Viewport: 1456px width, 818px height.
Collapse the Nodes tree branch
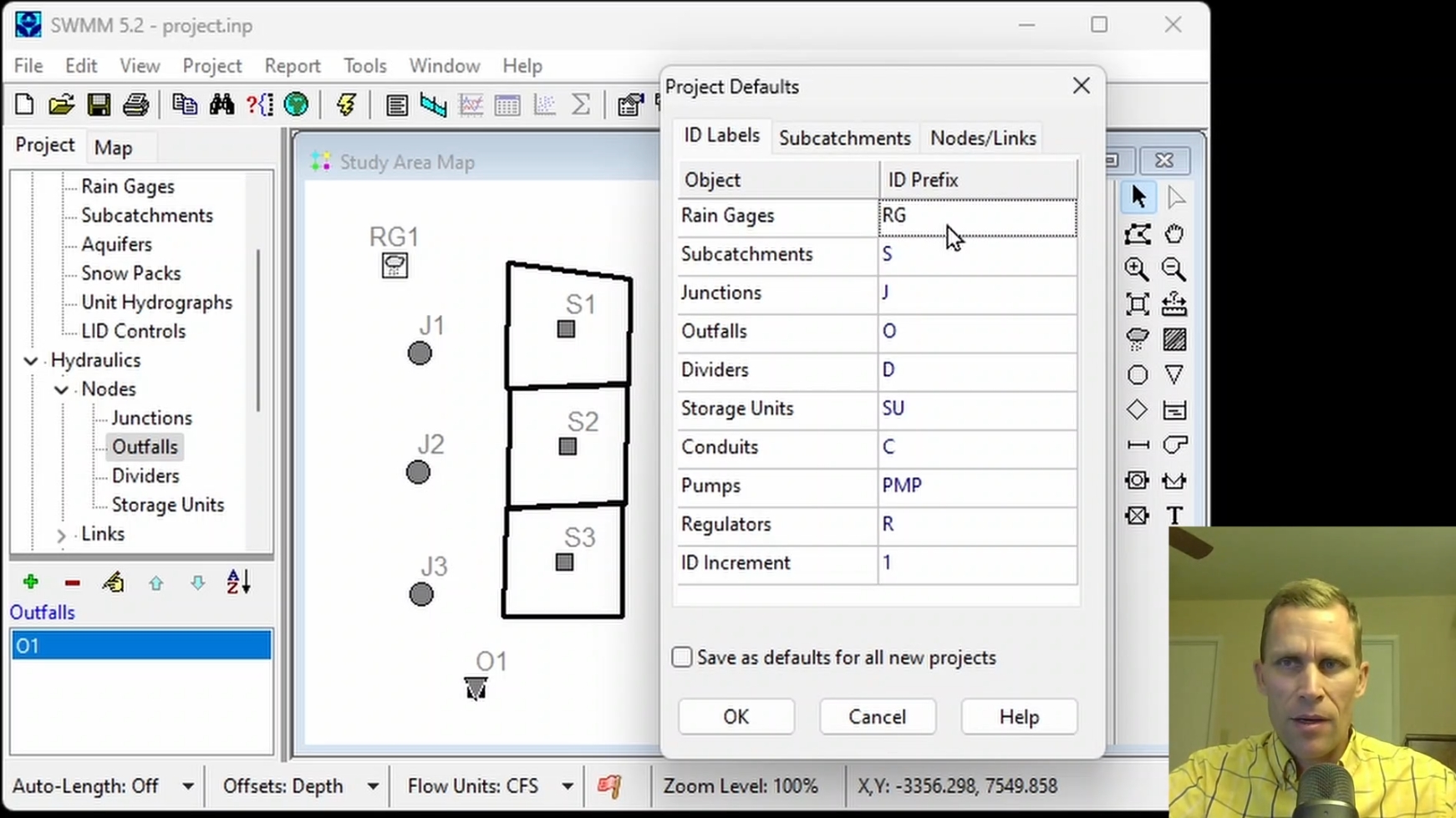pos(61,390)
